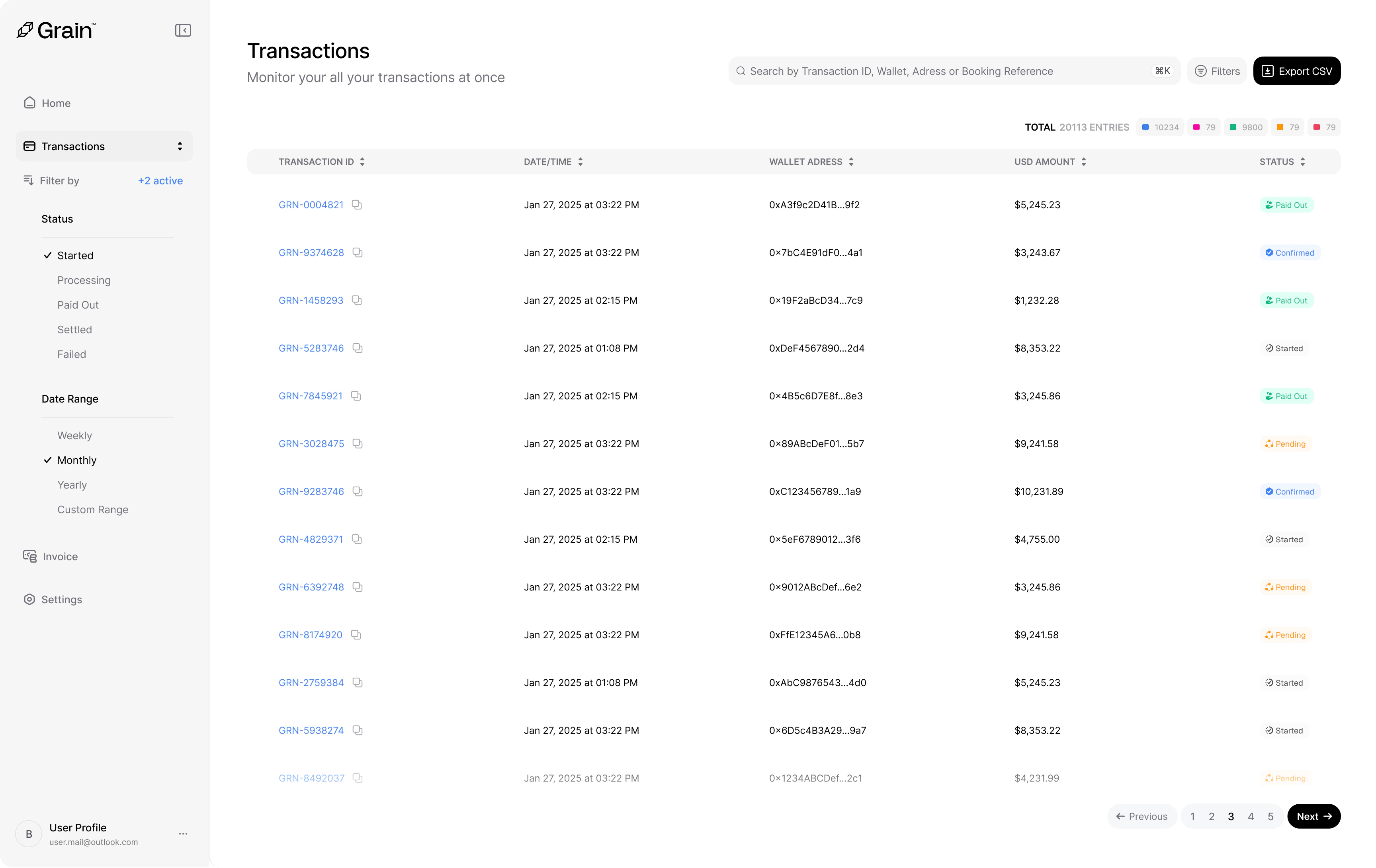Sort table by USD Amount column
This screenshot has height=868, width=1376.
pyautogui.click(x=1083, y=161)
